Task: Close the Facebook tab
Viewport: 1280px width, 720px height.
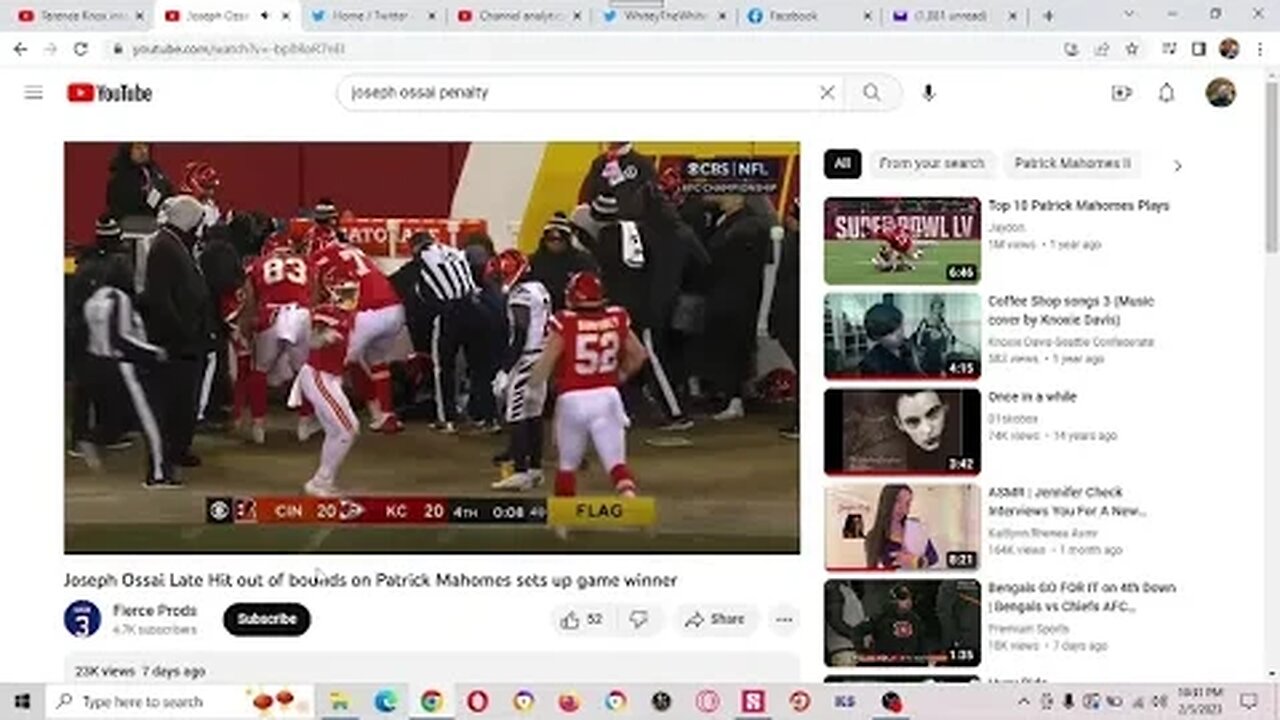Action: [867, 16]
